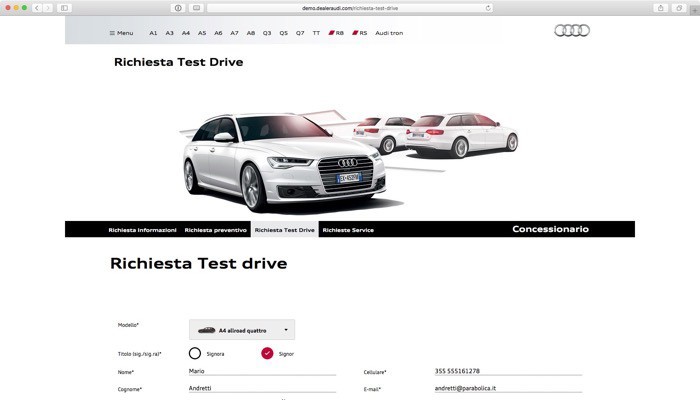Click the Concessionario link in the black bar

coord(550,229)
